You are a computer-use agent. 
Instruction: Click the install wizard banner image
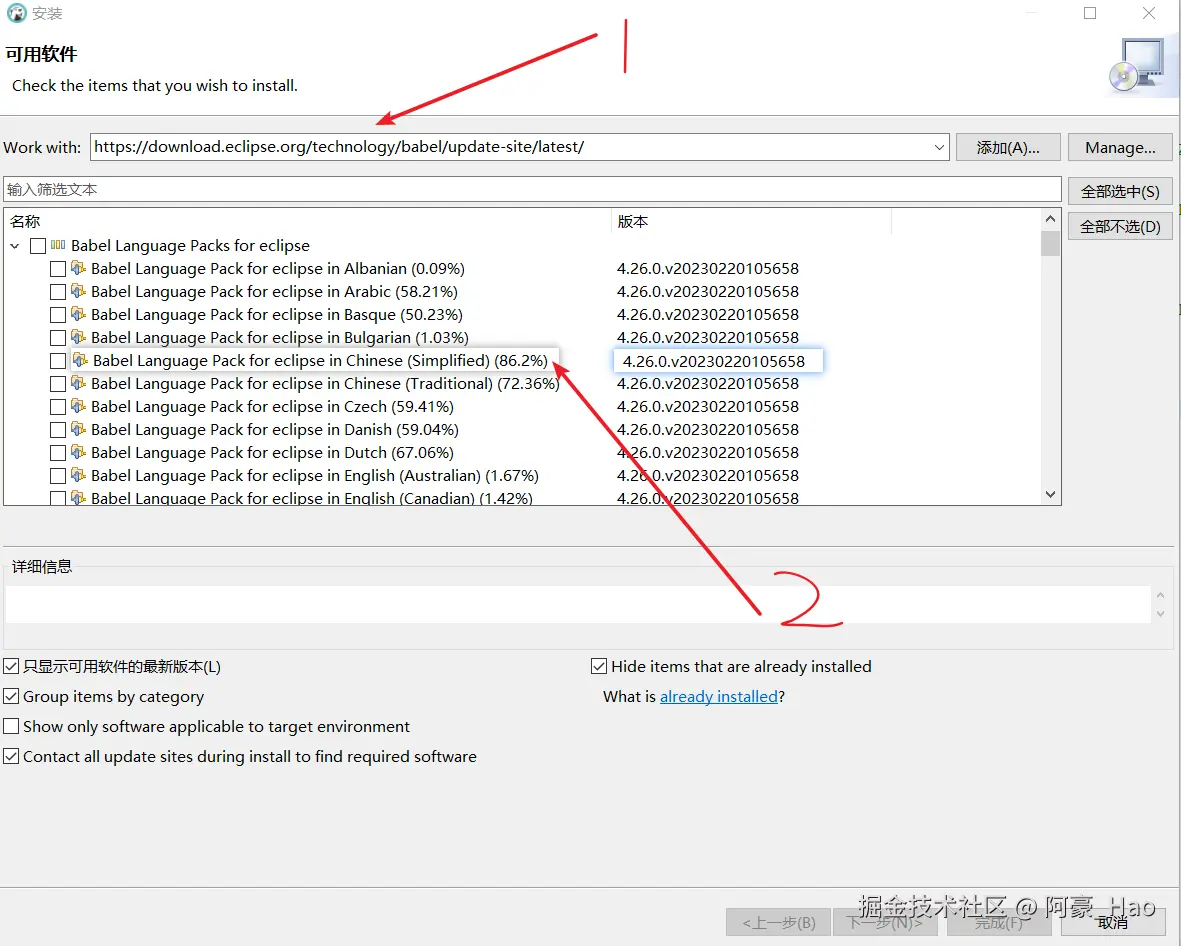pos(1140,66)
